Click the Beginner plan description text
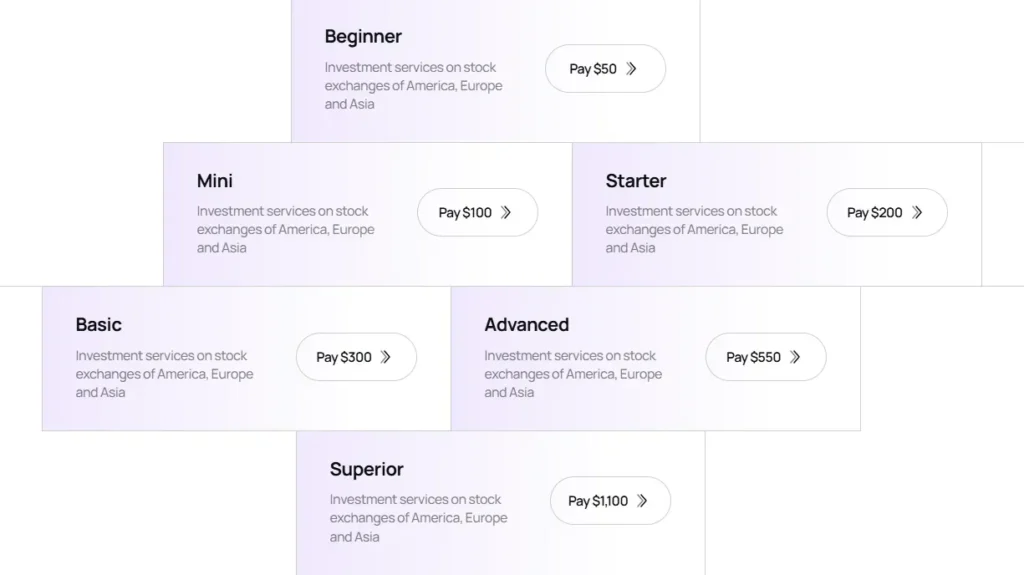 click(413, 86)
